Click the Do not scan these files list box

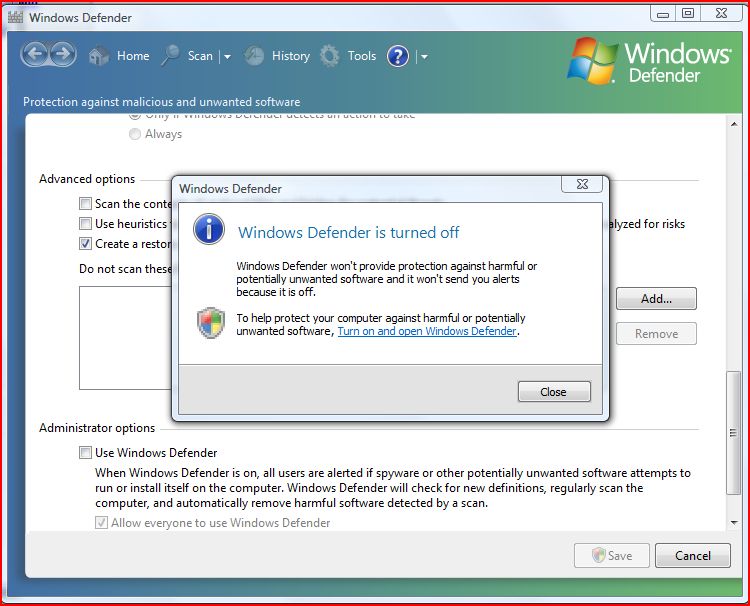(x=125, y=338)
